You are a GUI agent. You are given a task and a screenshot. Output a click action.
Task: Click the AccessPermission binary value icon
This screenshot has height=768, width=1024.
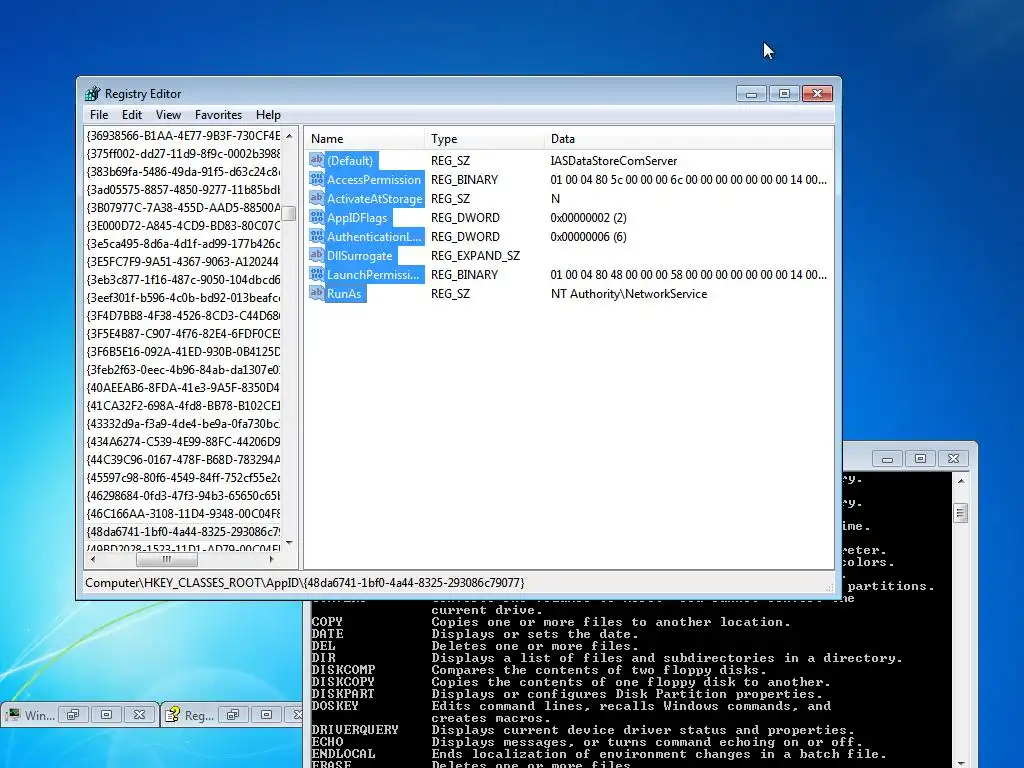pos(317,179)
